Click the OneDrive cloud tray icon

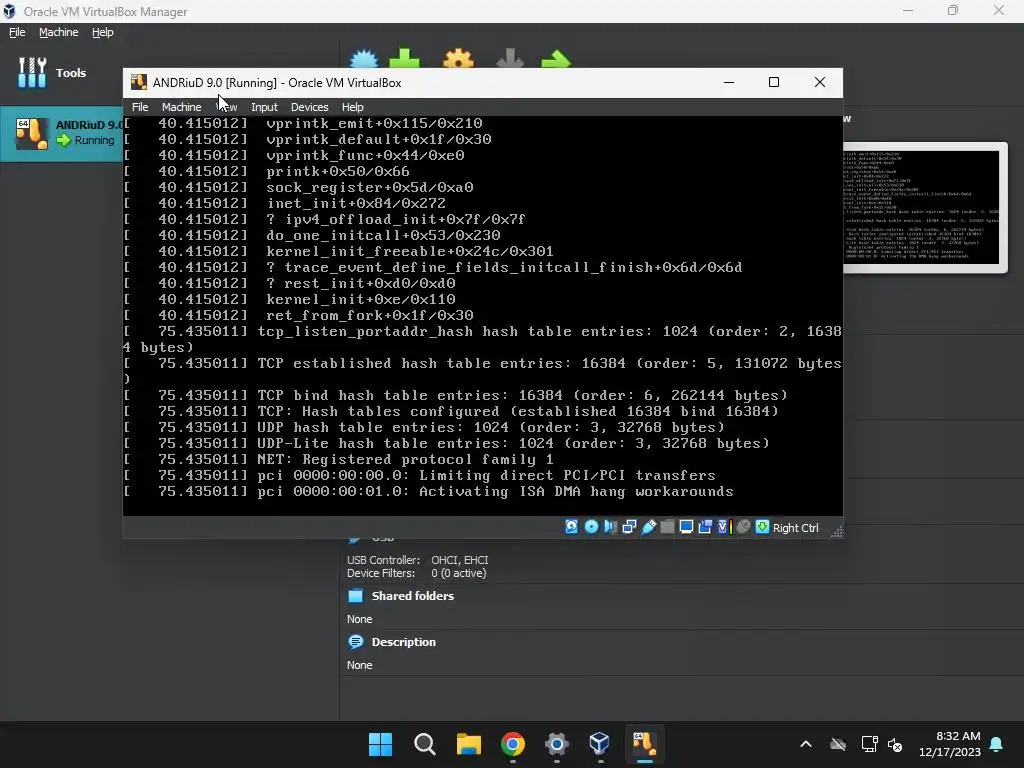[838, 744]
